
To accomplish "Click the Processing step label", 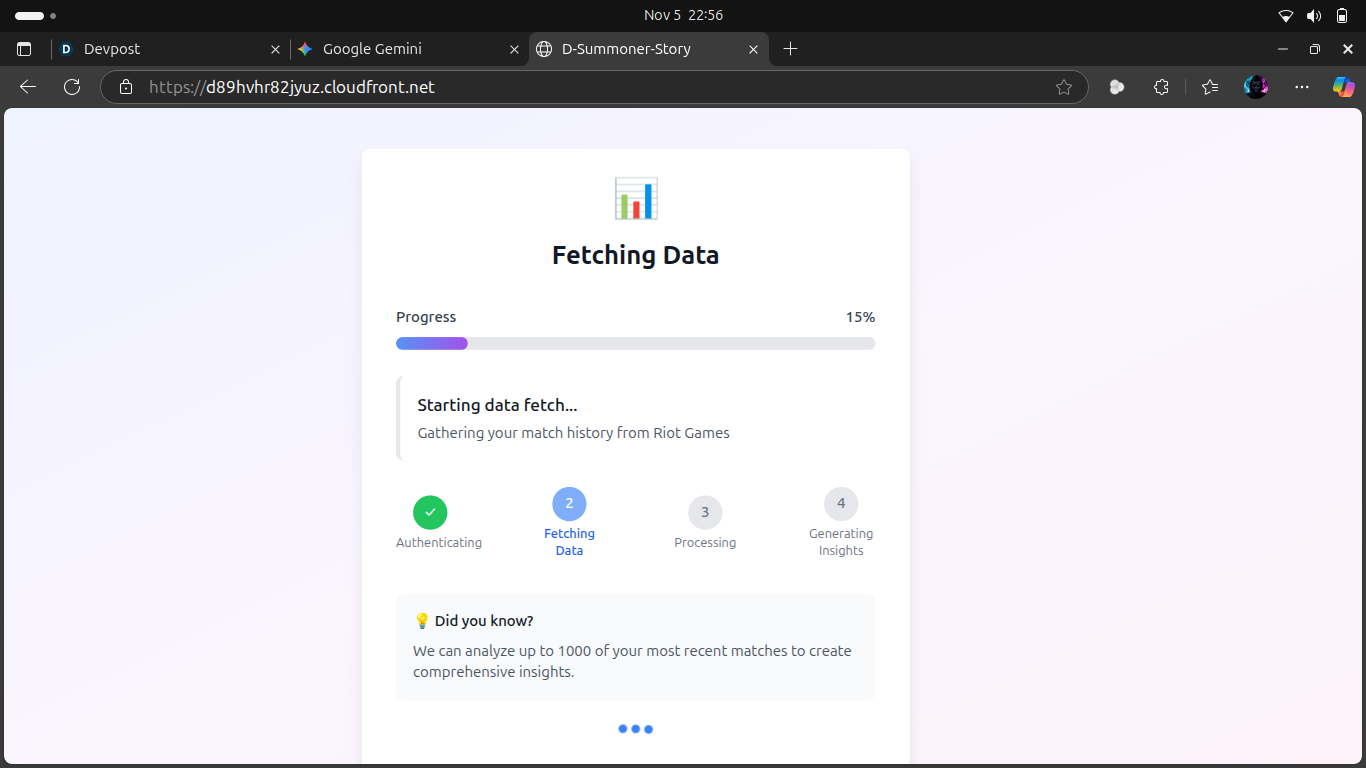I will 705,543.
